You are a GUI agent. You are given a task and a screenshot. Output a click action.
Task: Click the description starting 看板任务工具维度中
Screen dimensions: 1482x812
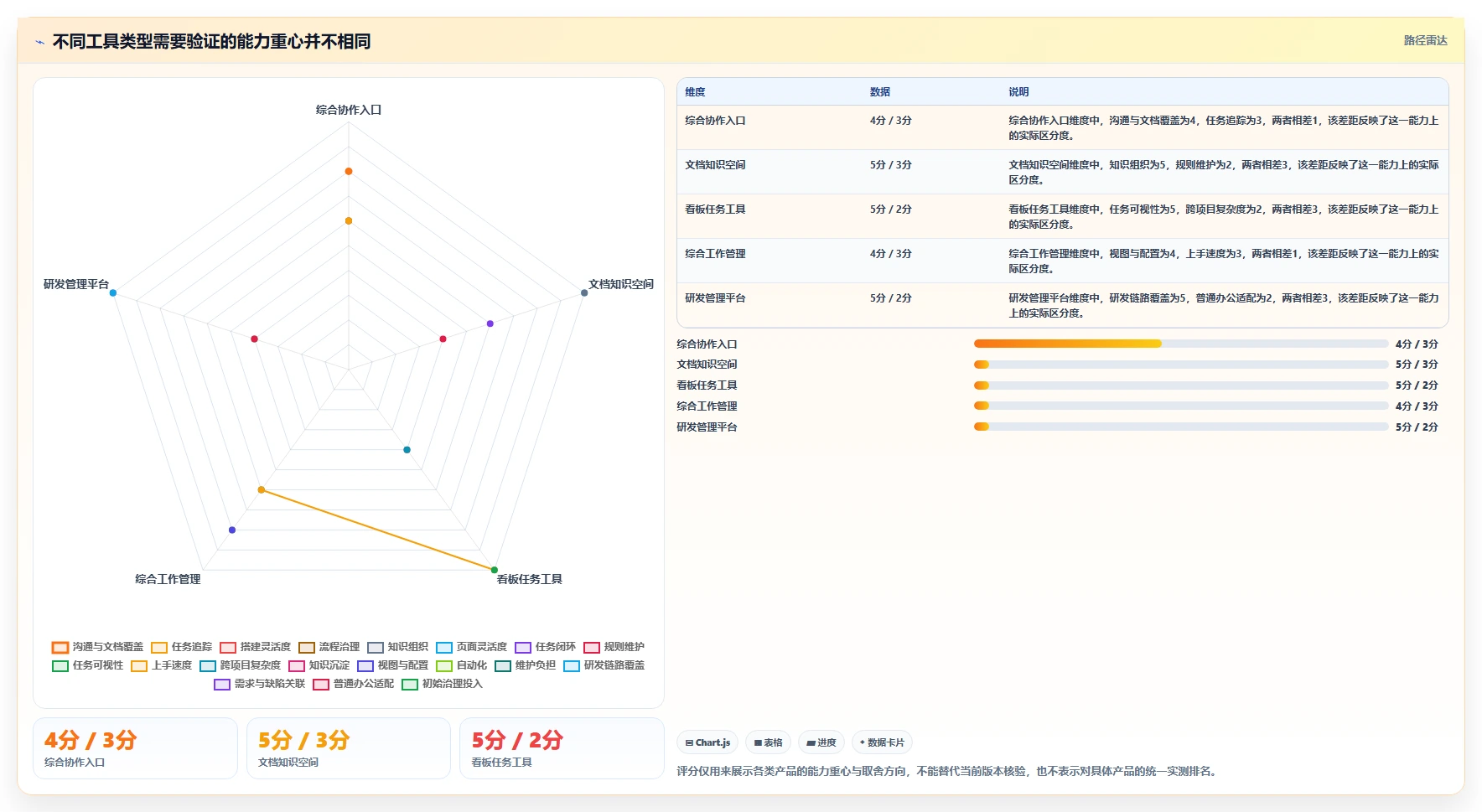pyautogui.click(x=1224, y=216)
